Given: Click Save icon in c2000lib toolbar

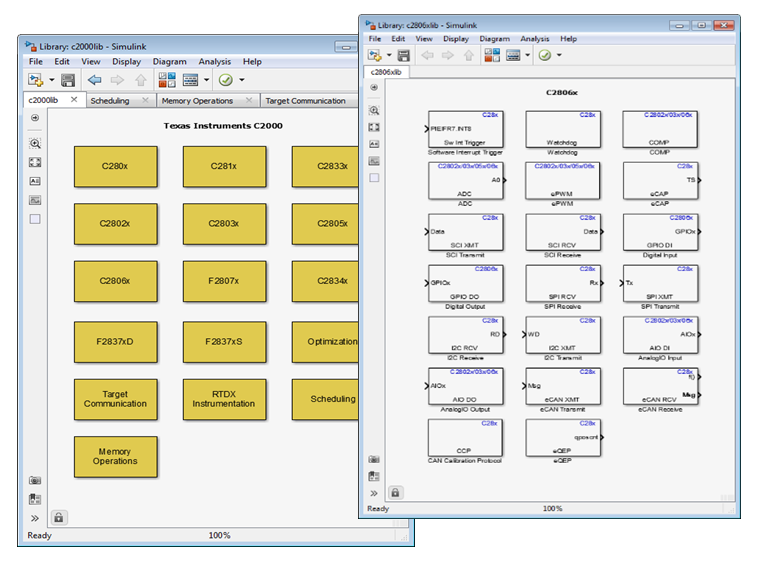Looking at the screenshot, I should coord(68,80).
